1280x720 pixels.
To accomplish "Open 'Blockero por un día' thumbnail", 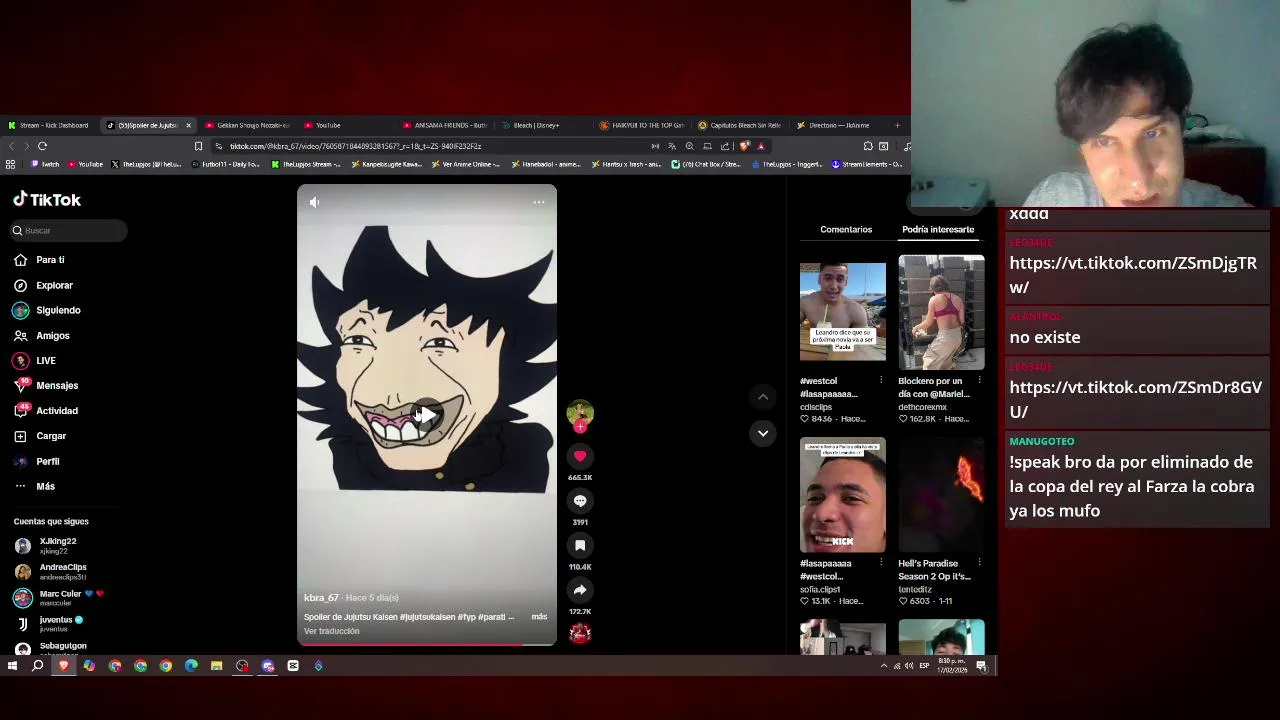I will click(941, 312).
